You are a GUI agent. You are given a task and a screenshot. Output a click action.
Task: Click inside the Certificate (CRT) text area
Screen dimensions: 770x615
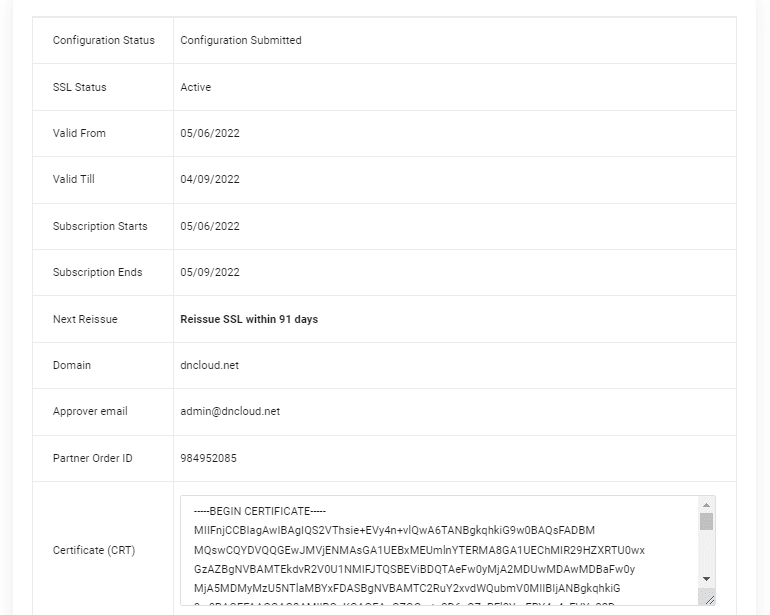(x=440, y=550)
